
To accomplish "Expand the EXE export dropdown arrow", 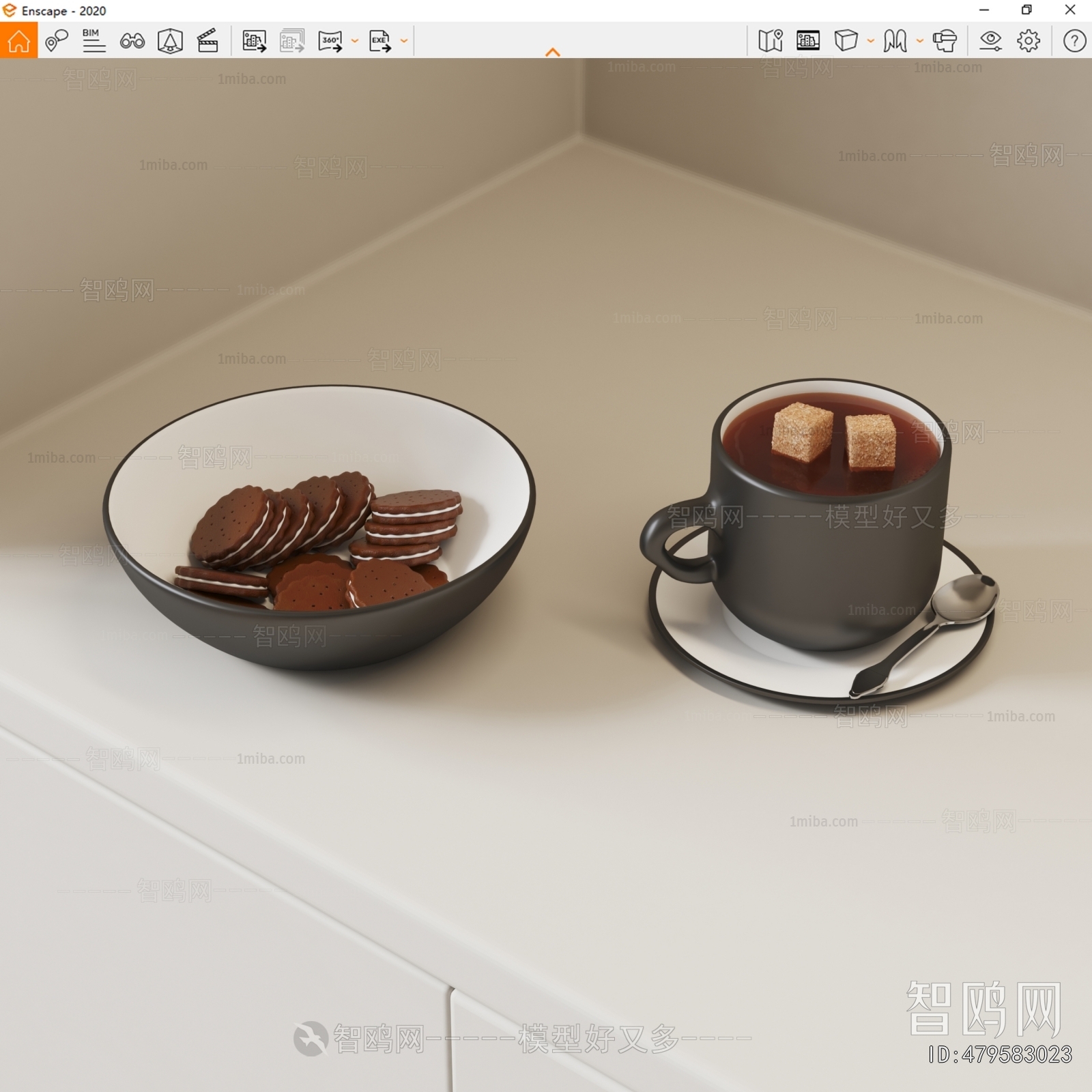I will click(x=404, y=41).
